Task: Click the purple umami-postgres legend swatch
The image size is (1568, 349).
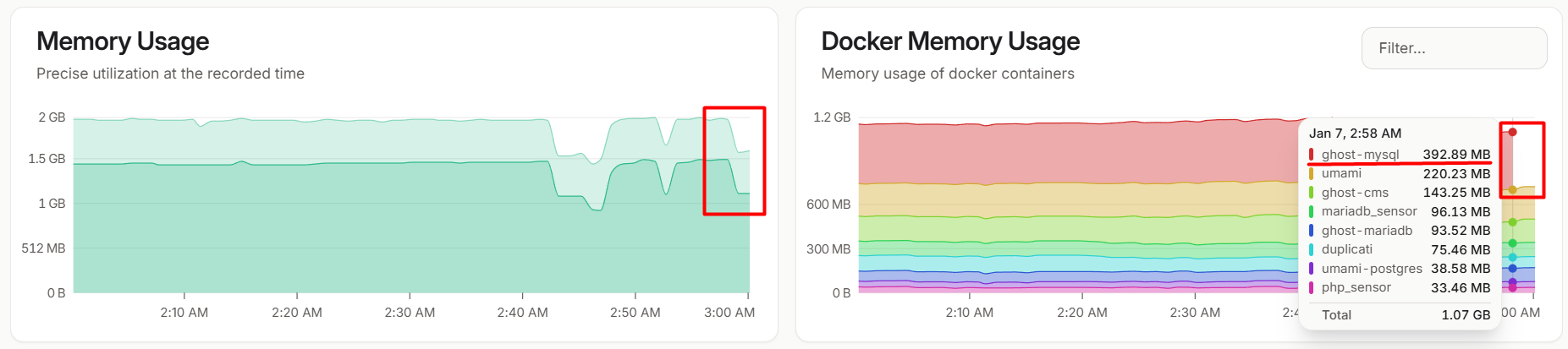Action: pyautogui.click(x=1311, y=269)
